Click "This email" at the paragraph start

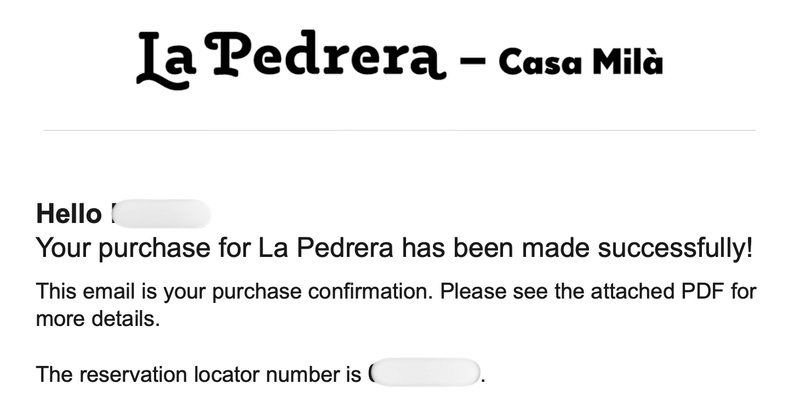pos(77,294)
